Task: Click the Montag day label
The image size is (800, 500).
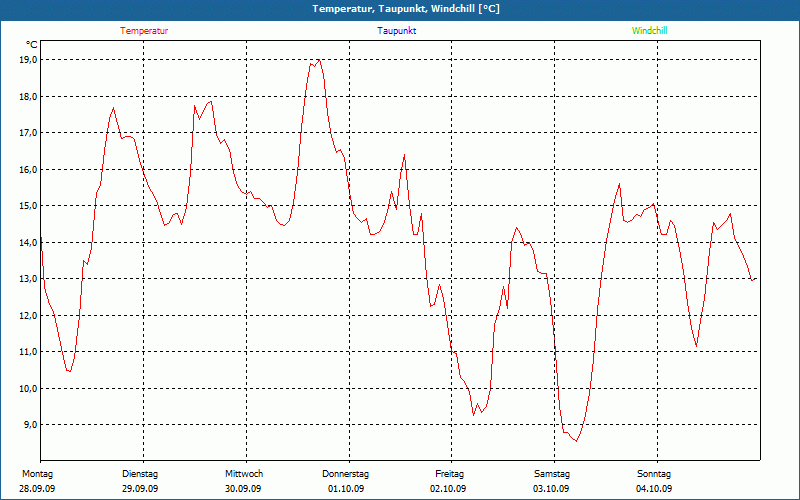Action: click(x=37, y=474)
